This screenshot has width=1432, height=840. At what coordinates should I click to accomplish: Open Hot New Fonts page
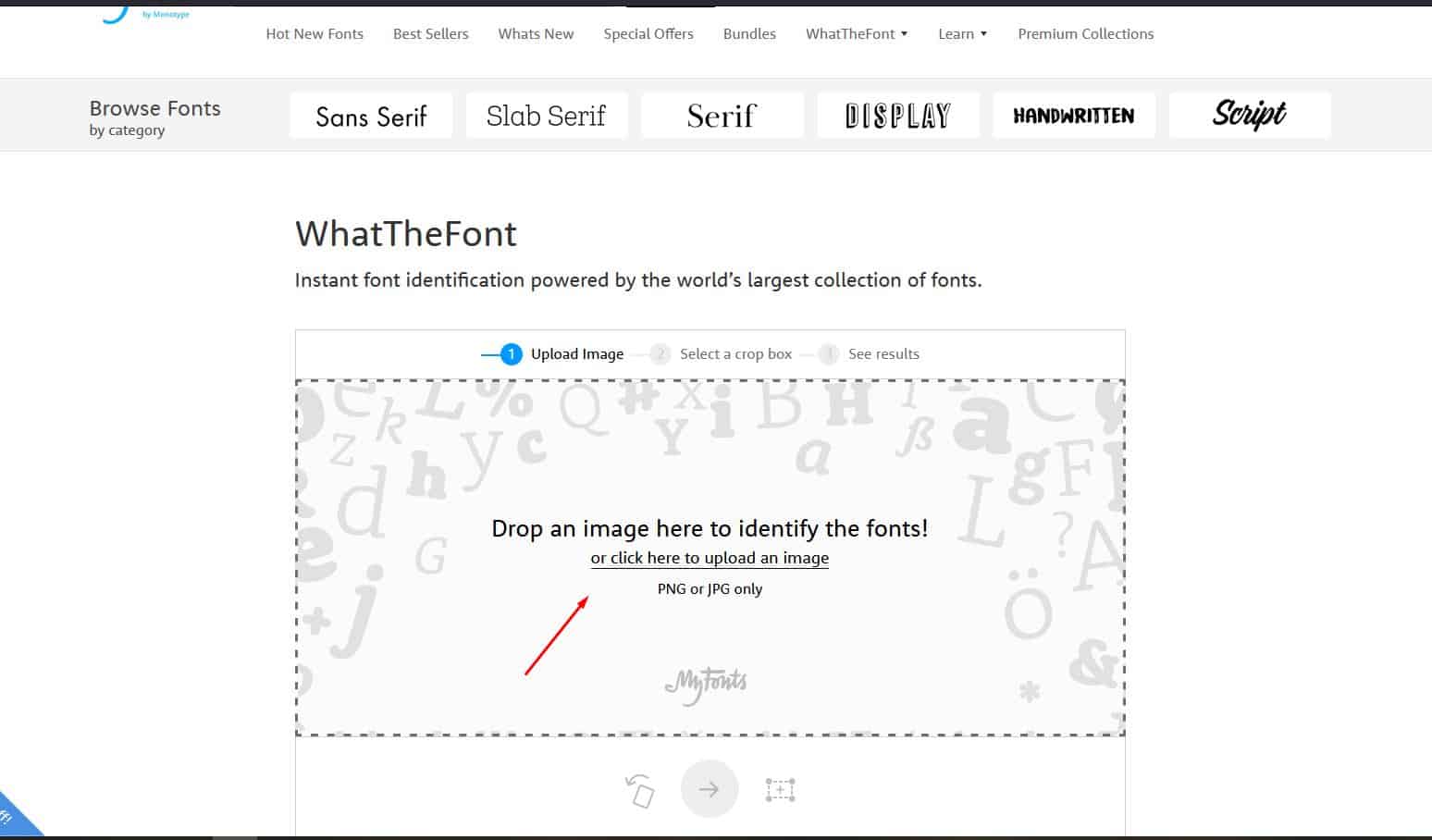(315, 34)
